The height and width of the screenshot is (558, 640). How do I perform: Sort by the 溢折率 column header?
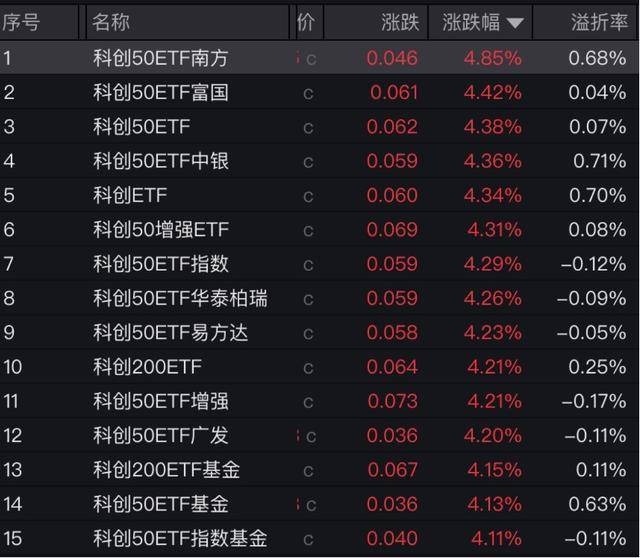coord(598,22)
